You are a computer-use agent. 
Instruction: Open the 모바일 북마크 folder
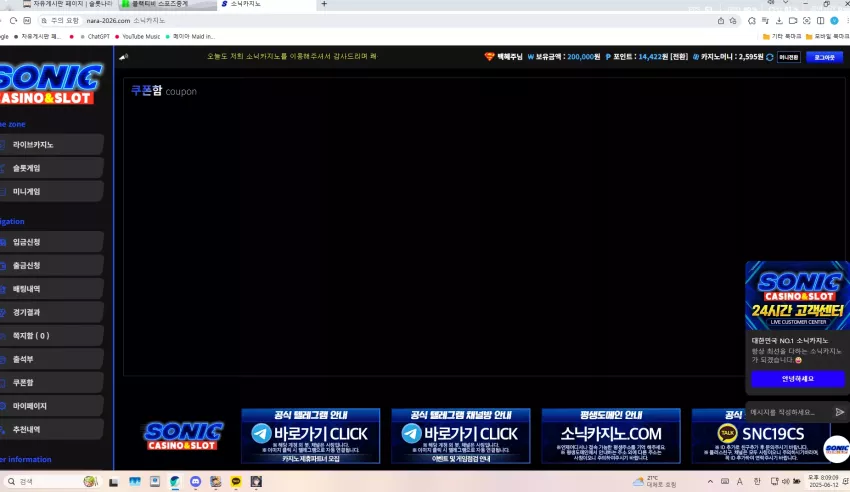[827, 36]
